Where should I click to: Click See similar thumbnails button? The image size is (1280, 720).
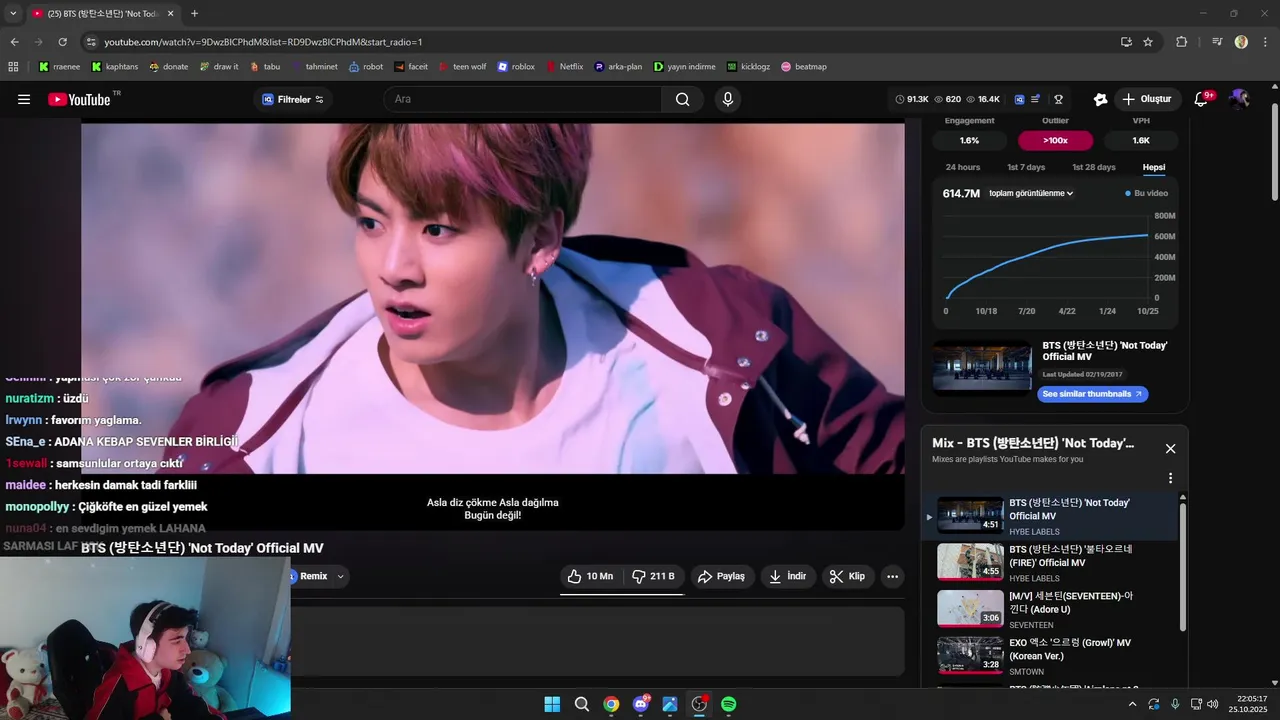tap(1092, 394)
